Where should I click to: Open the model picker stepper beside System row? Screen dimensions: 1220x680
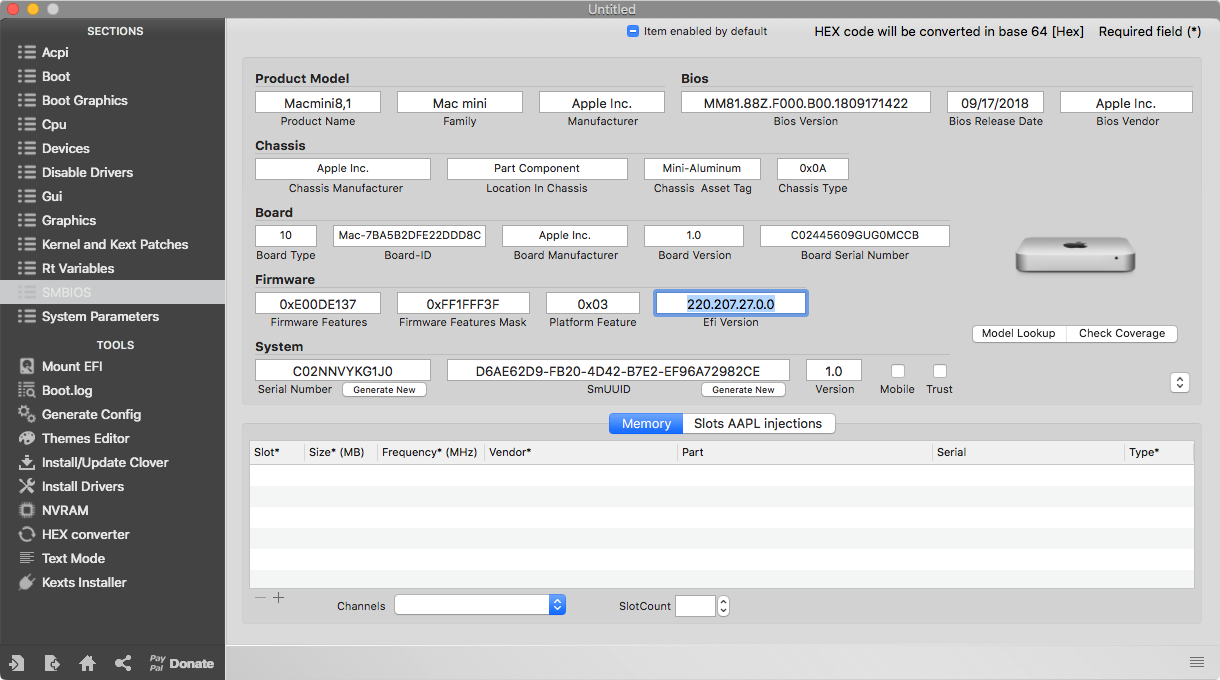[1180, 382]
